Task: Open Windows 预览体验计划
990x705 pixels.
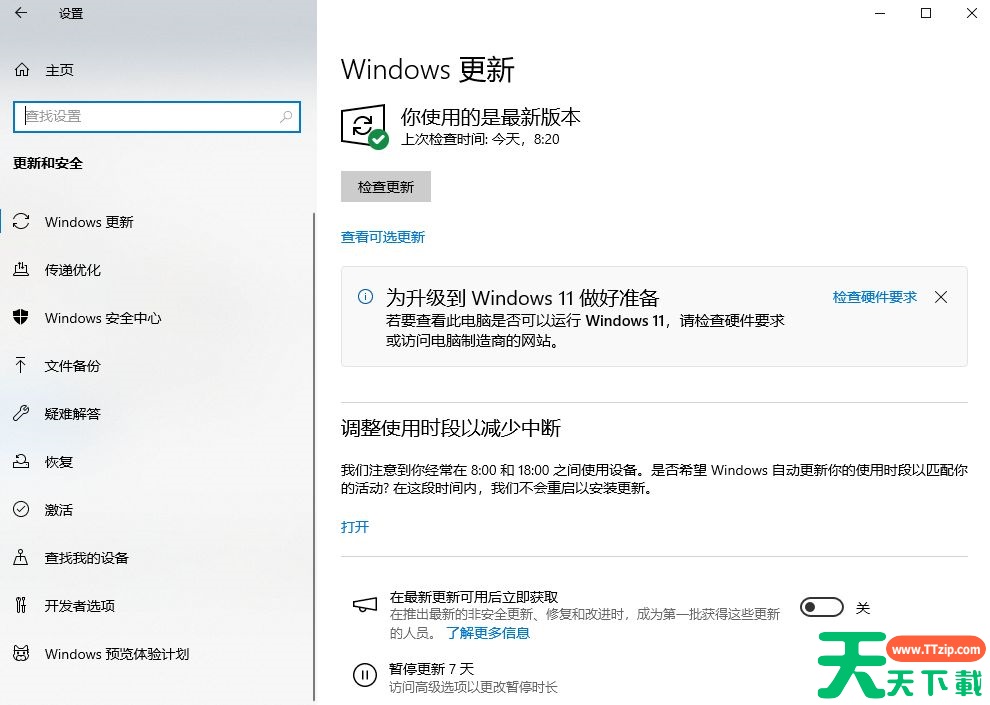Action: click(117, 654)
